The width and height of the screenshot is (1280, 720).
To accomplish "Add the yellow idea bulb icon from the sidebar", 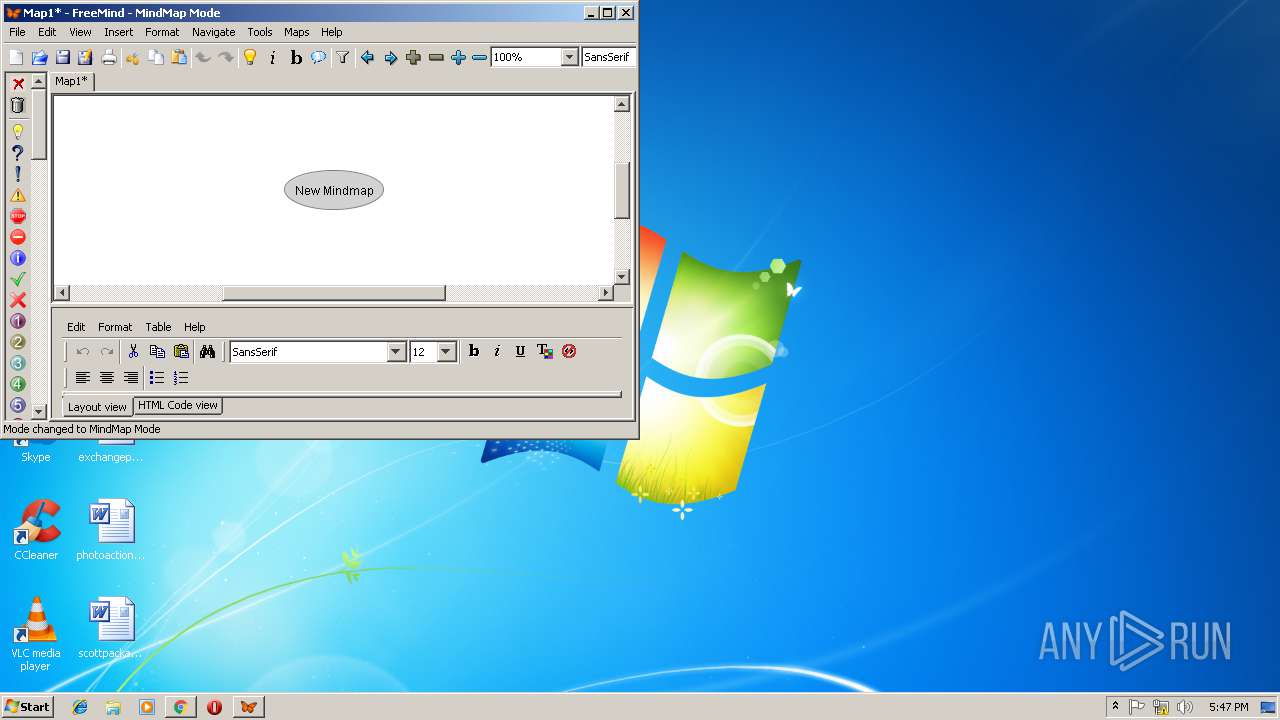I will tap(17, 132).
